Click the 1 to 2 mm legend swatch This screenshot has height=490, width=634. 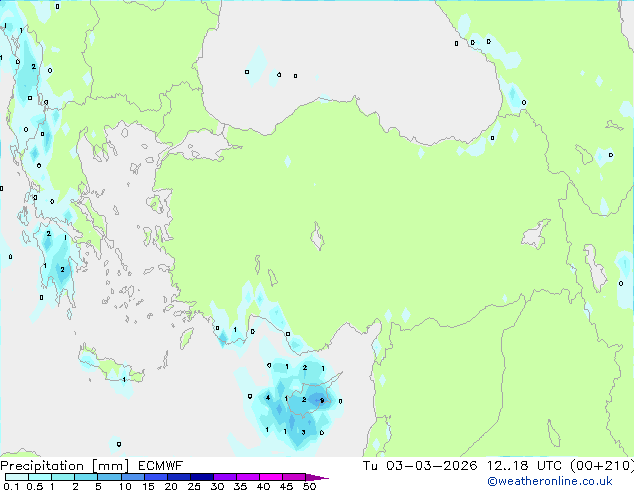pyautogui.click(x=63, y=477)
